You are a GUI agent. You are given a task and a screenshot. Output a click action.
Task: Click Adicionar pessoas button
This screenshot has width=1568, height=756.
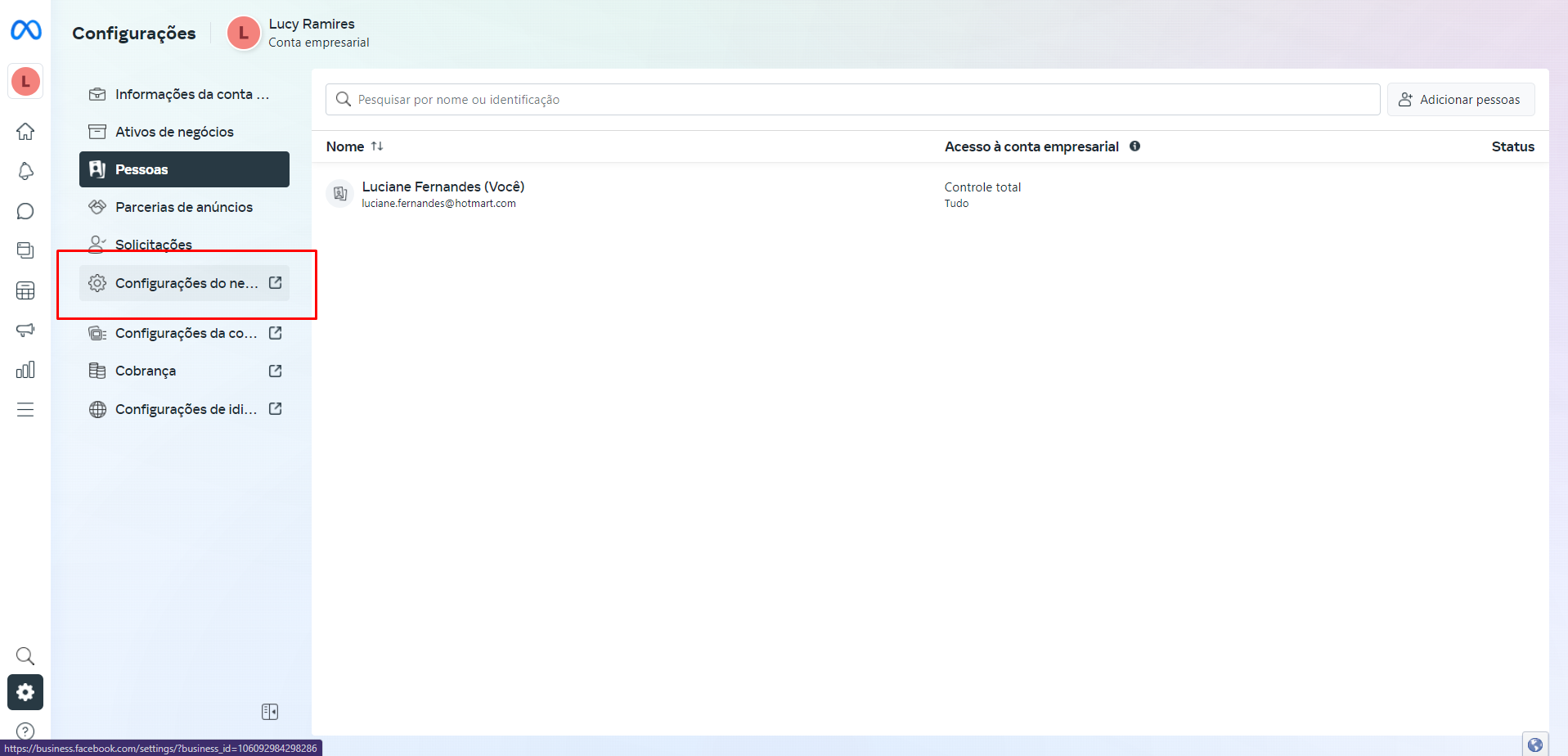pyautogui.click(x=1461, y=100)
